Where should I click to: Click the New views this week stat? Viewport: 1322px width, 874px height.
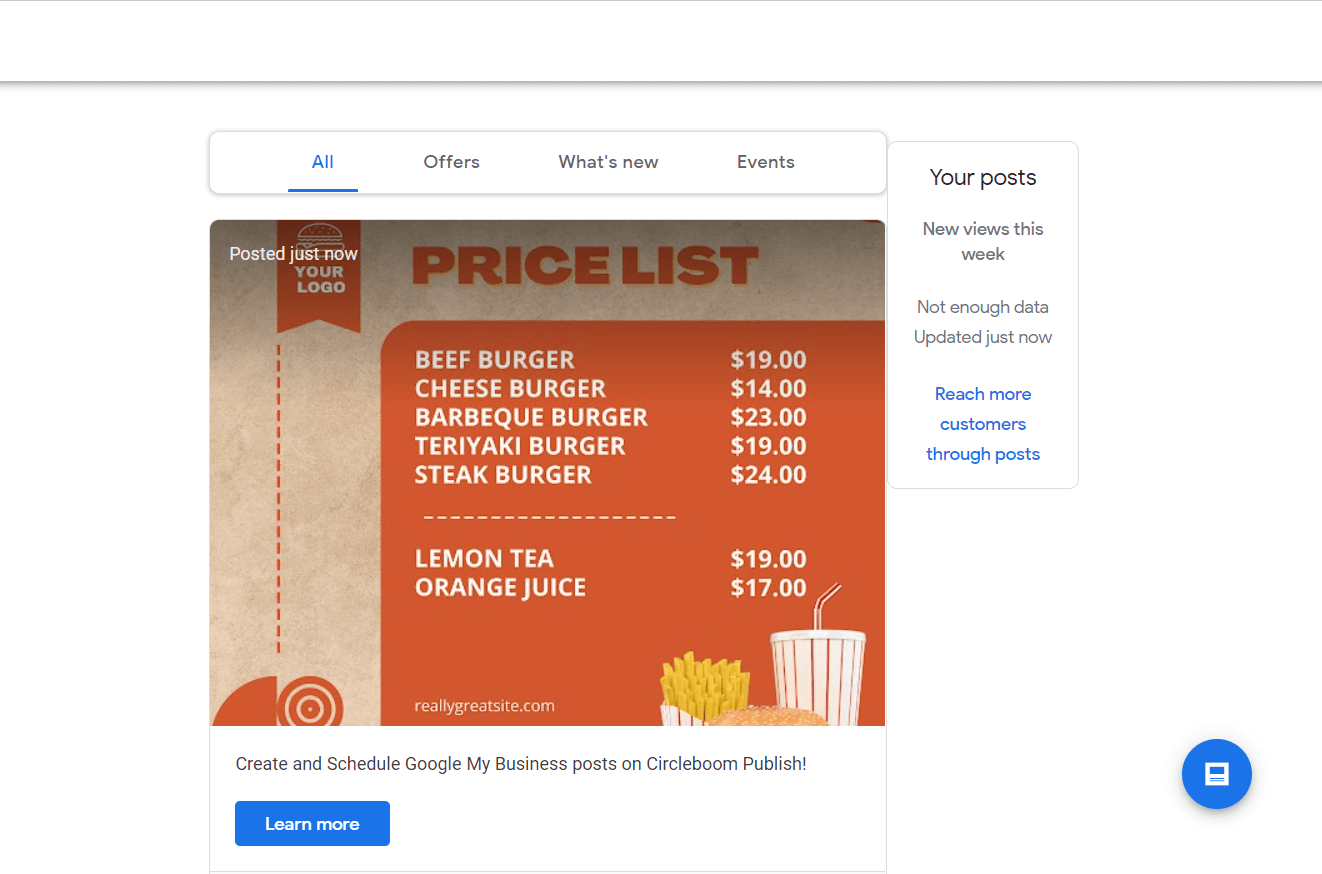(982, 241)
